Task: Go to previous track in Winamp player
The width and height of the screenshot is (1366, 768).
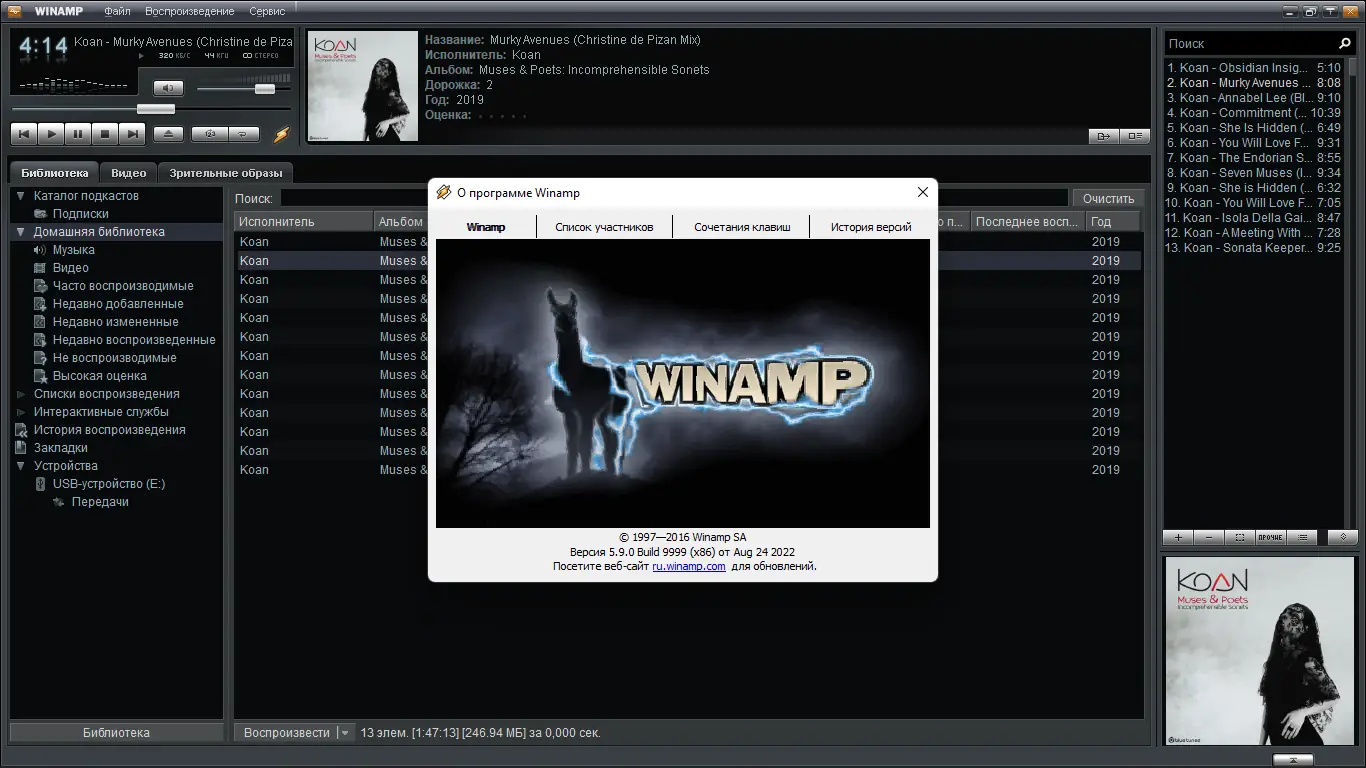Action: coord(24,134)
